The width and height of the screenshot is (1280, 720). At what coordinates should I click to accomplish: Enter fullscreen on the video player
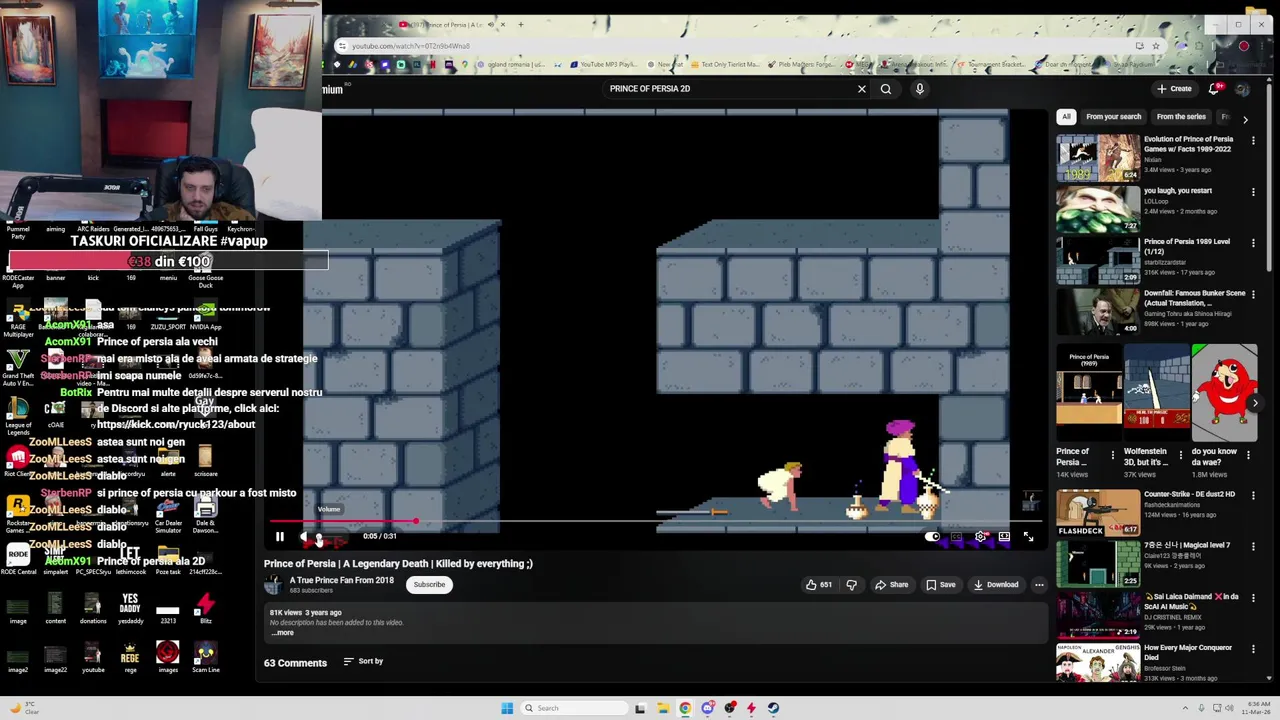[x=1028, y=537]
